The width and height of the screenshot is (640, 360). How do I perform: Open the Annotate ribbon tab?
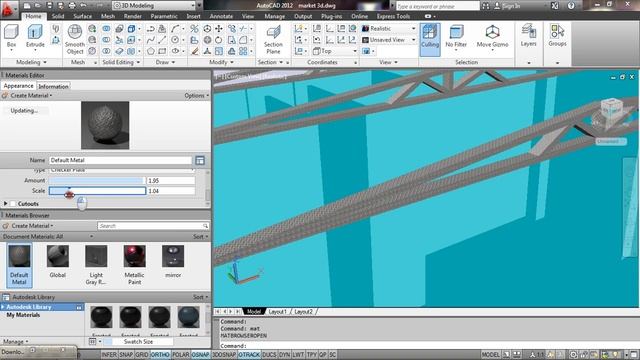click(221, 16)
